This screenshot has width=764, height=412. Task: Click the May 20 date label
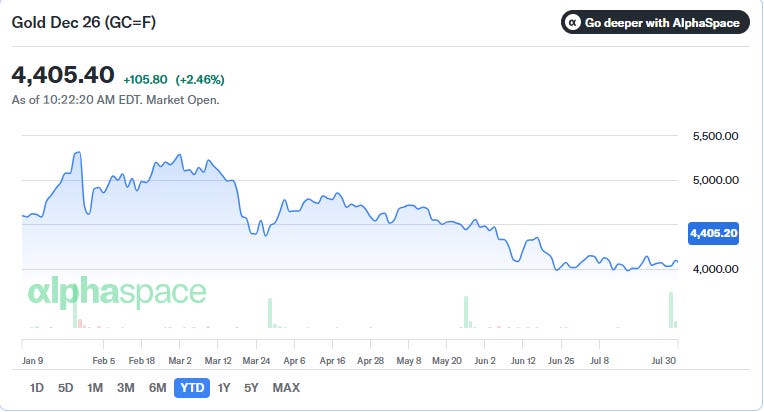[447, 361]
